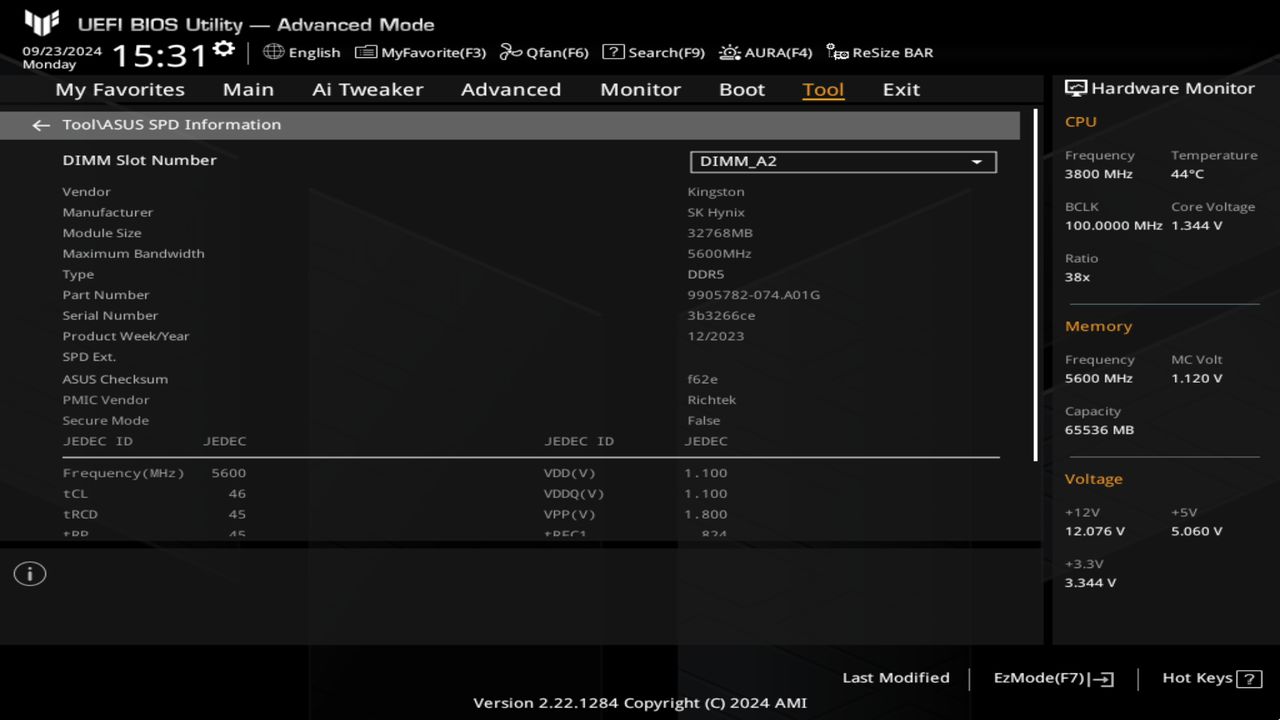
Task: Click the clock time 15:31
Action: [x=159, y=54]
